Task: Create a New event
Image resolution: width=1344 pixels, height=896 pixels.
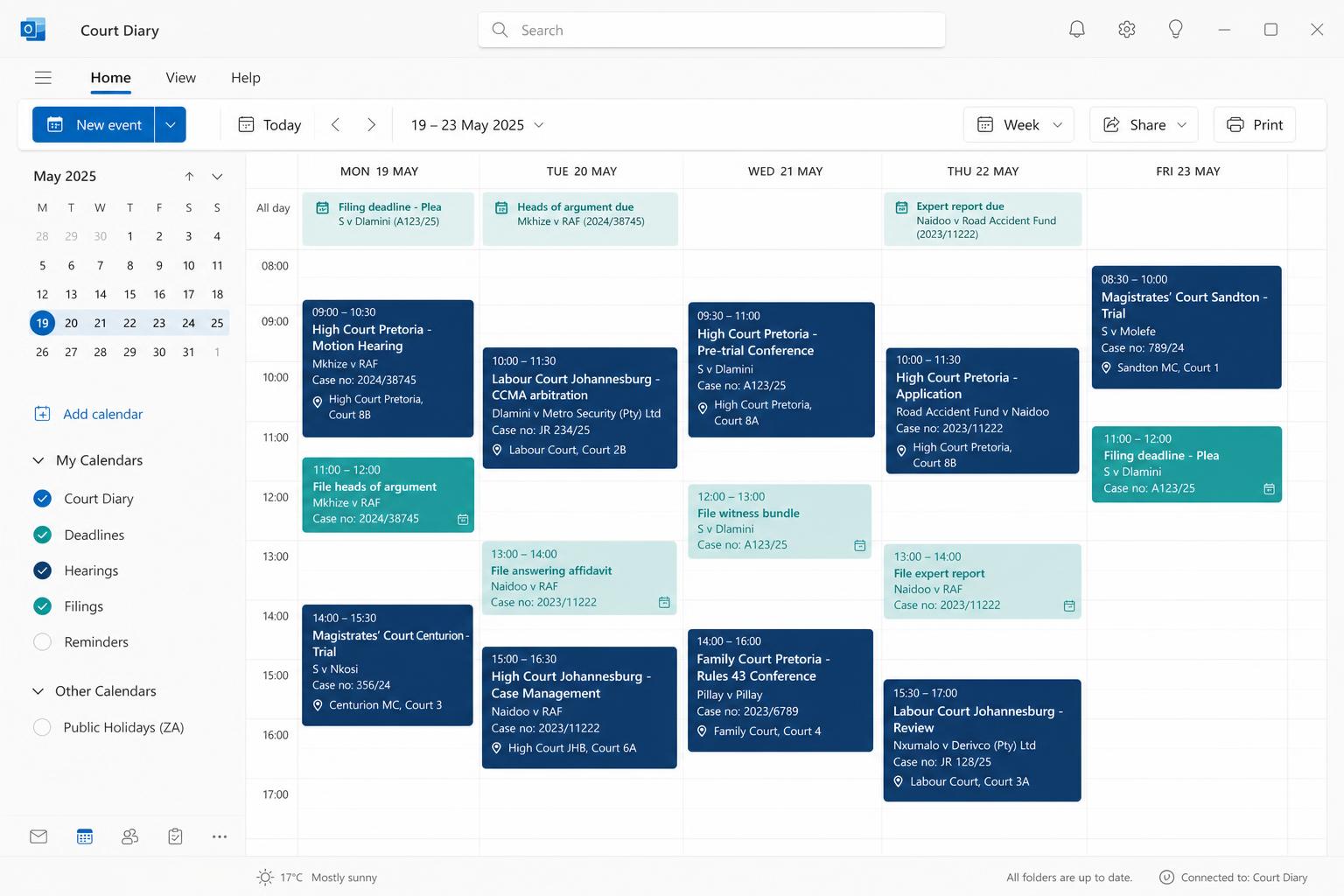Action: 94,125
